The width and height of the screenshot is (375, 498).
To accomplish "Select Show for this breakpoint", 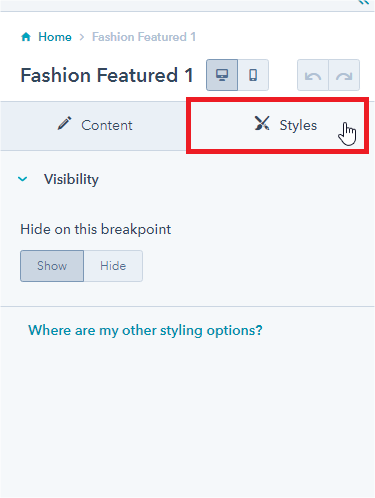I will pos(52,266).
